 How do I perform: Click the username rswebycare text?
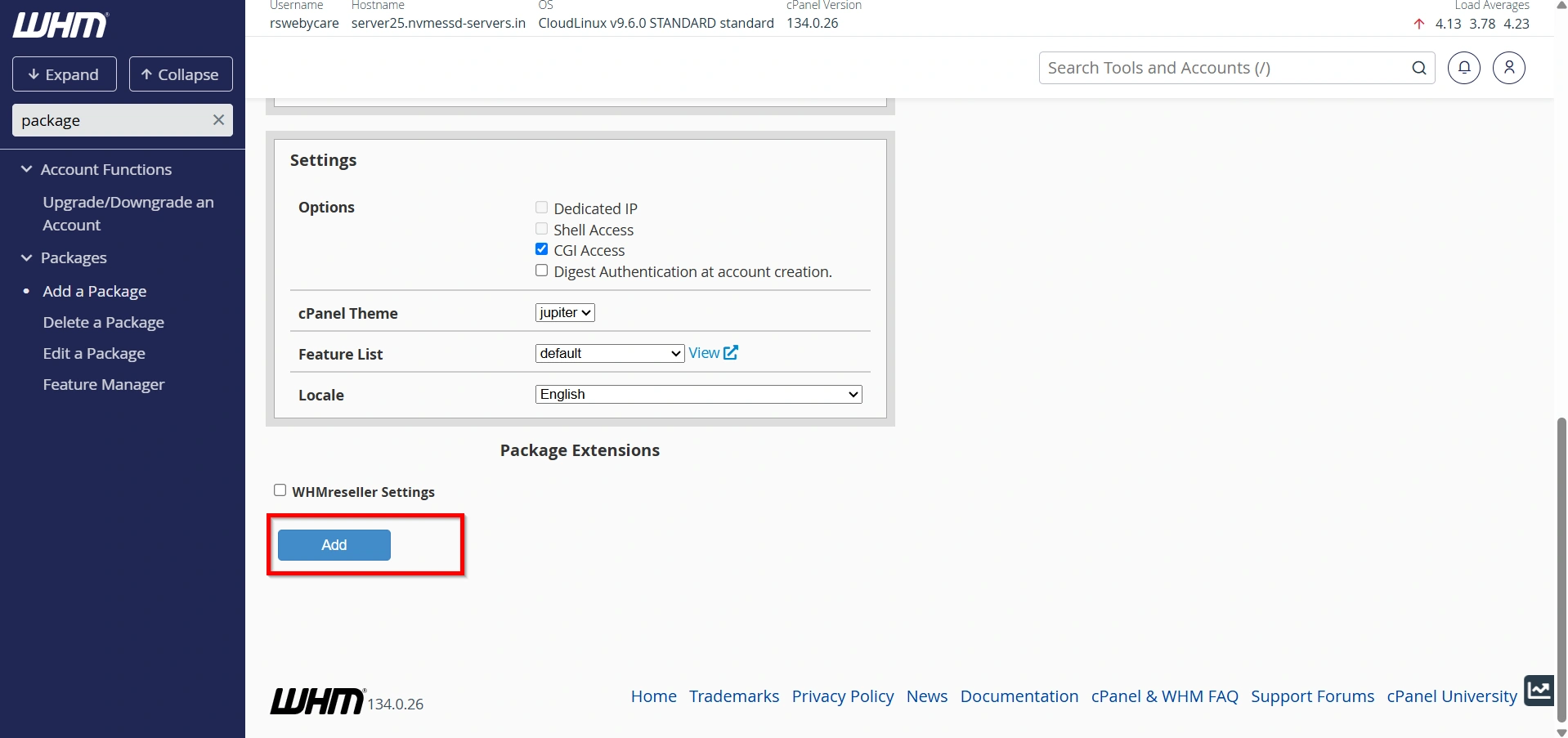pos(304,23)
